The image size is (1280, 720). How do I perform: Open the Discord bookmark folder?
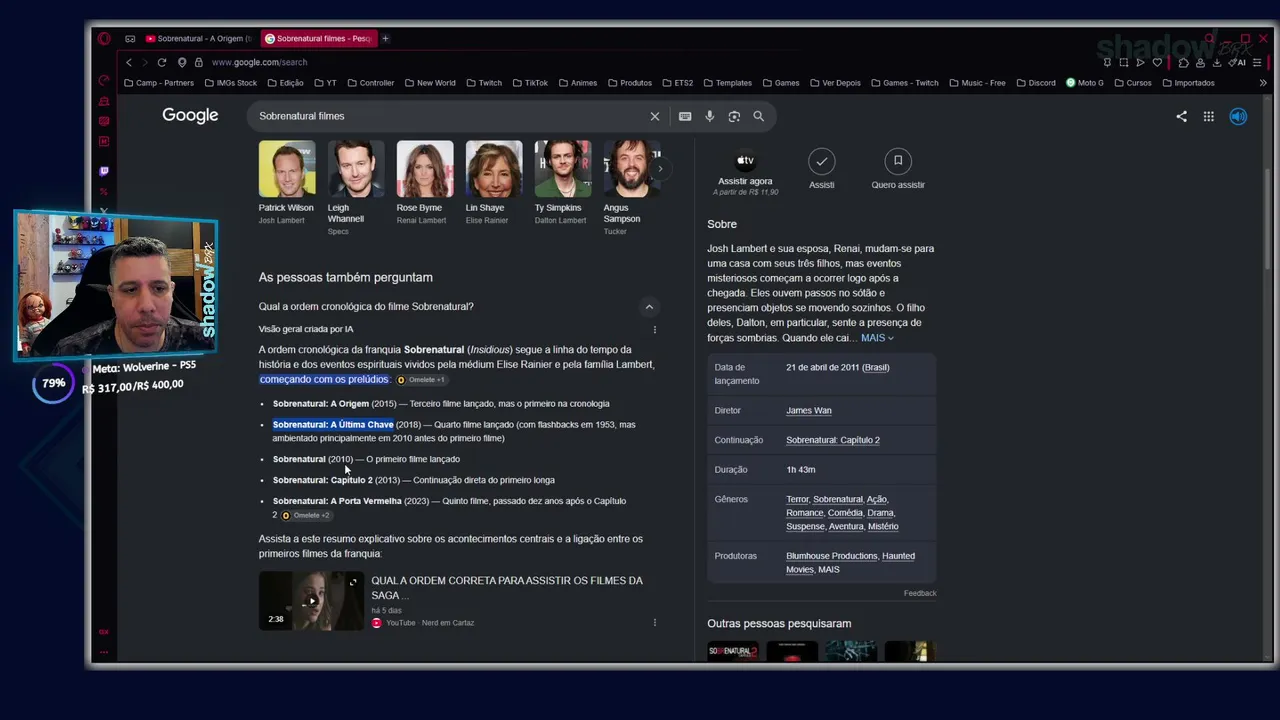pyautogui.click(x=1036, y=83)
